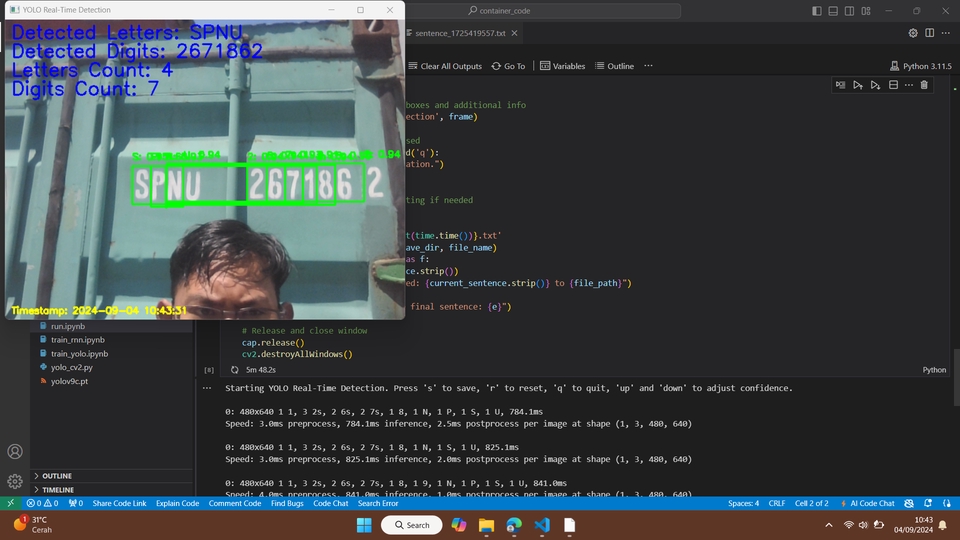Open notebook settings gear in editor toolbar
The height and width of the screenshot is (540, 960).
click(x=913, y=33)
